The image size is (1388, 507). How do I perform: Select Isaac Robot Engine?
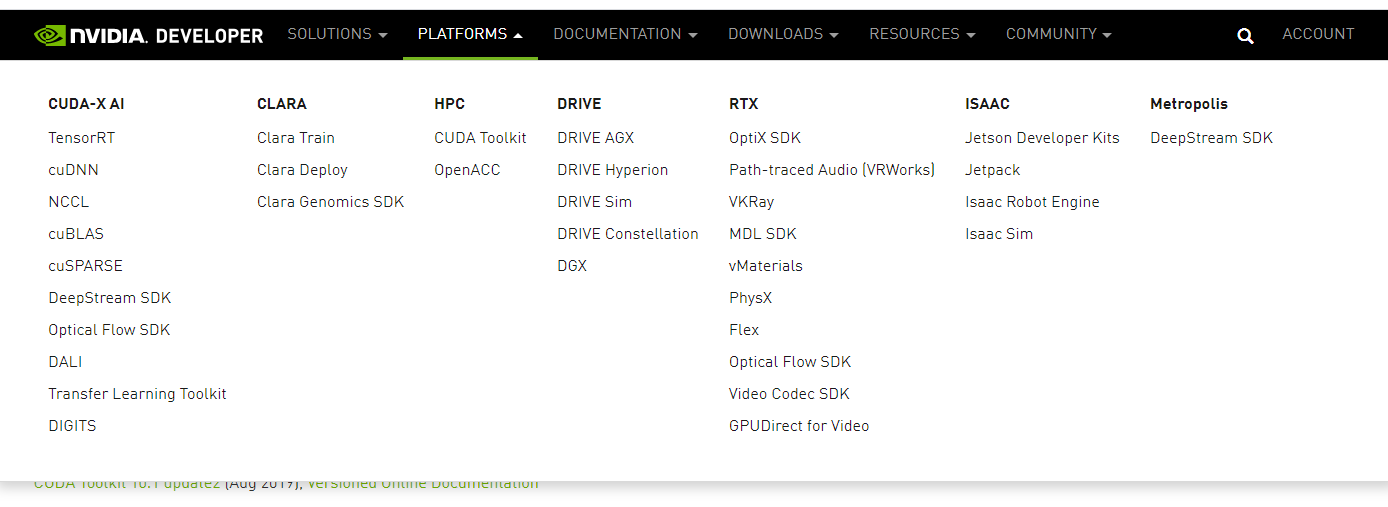coord(1032,202)
